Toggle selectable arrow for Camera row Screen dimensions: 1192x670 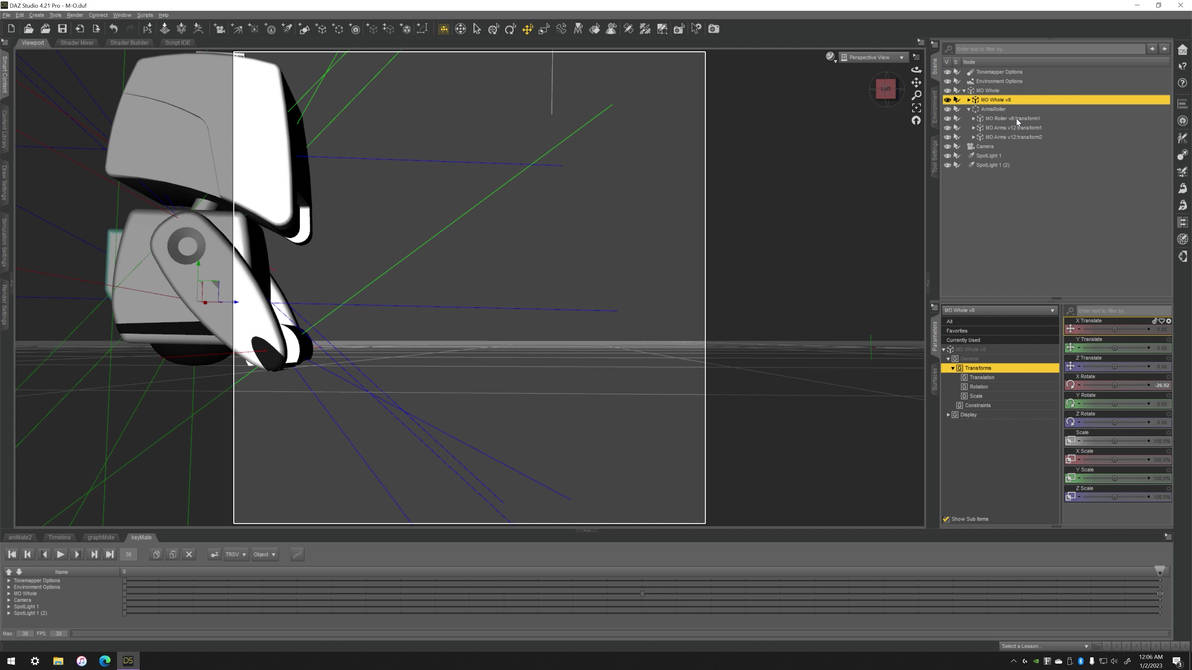coord(957,146)
